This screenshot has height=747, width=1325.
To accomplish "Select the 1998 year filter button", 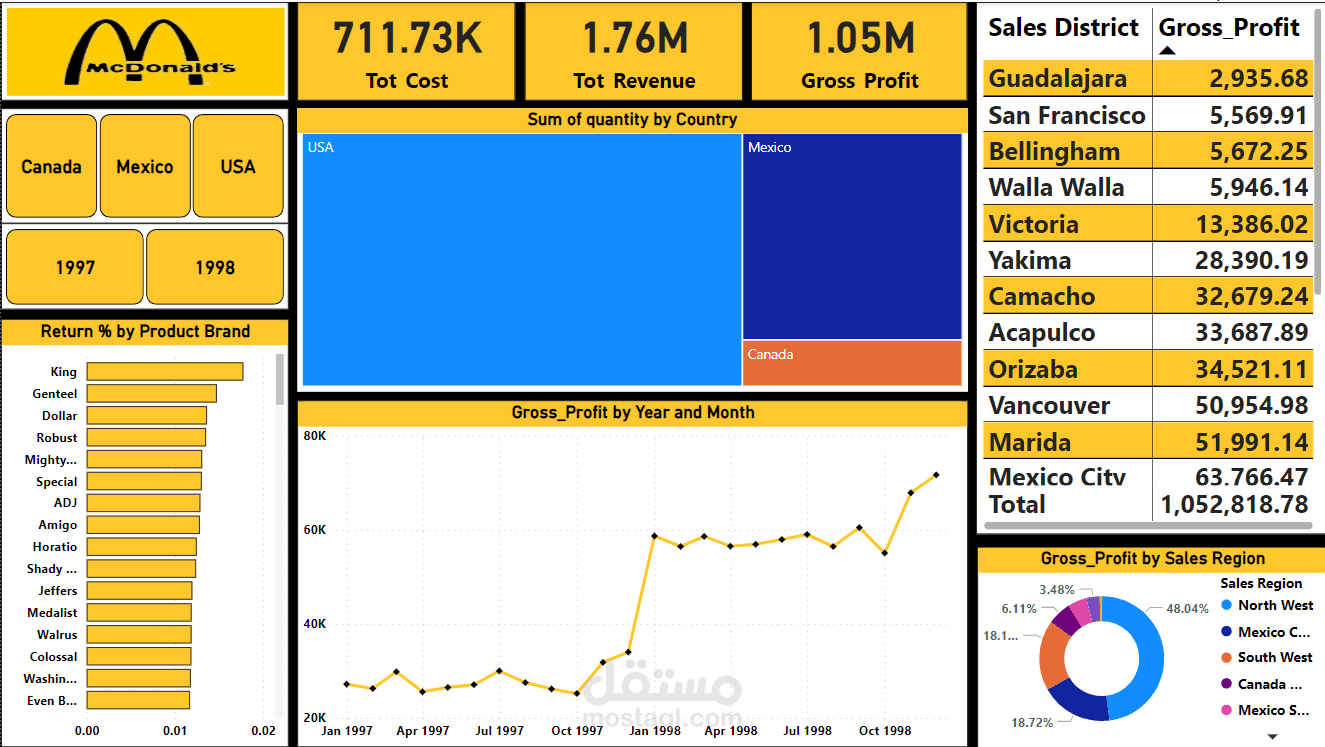I will tap(215, 266).
